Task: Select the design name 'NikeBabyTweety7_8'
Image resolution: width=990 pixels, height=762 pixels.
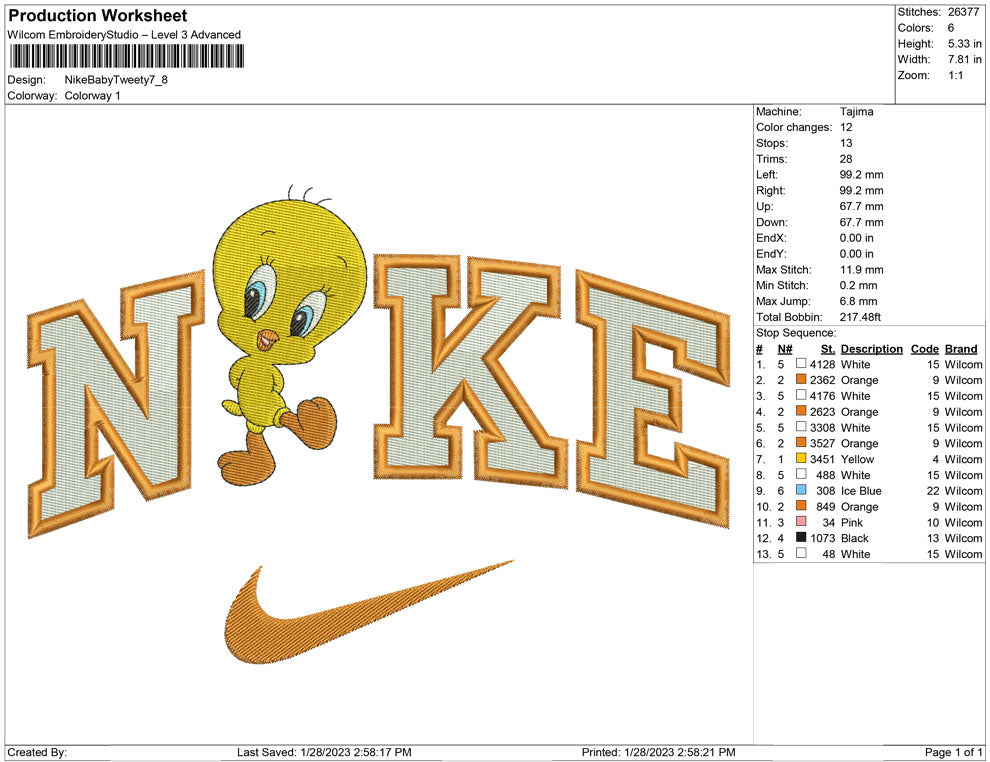Action: 116,80
